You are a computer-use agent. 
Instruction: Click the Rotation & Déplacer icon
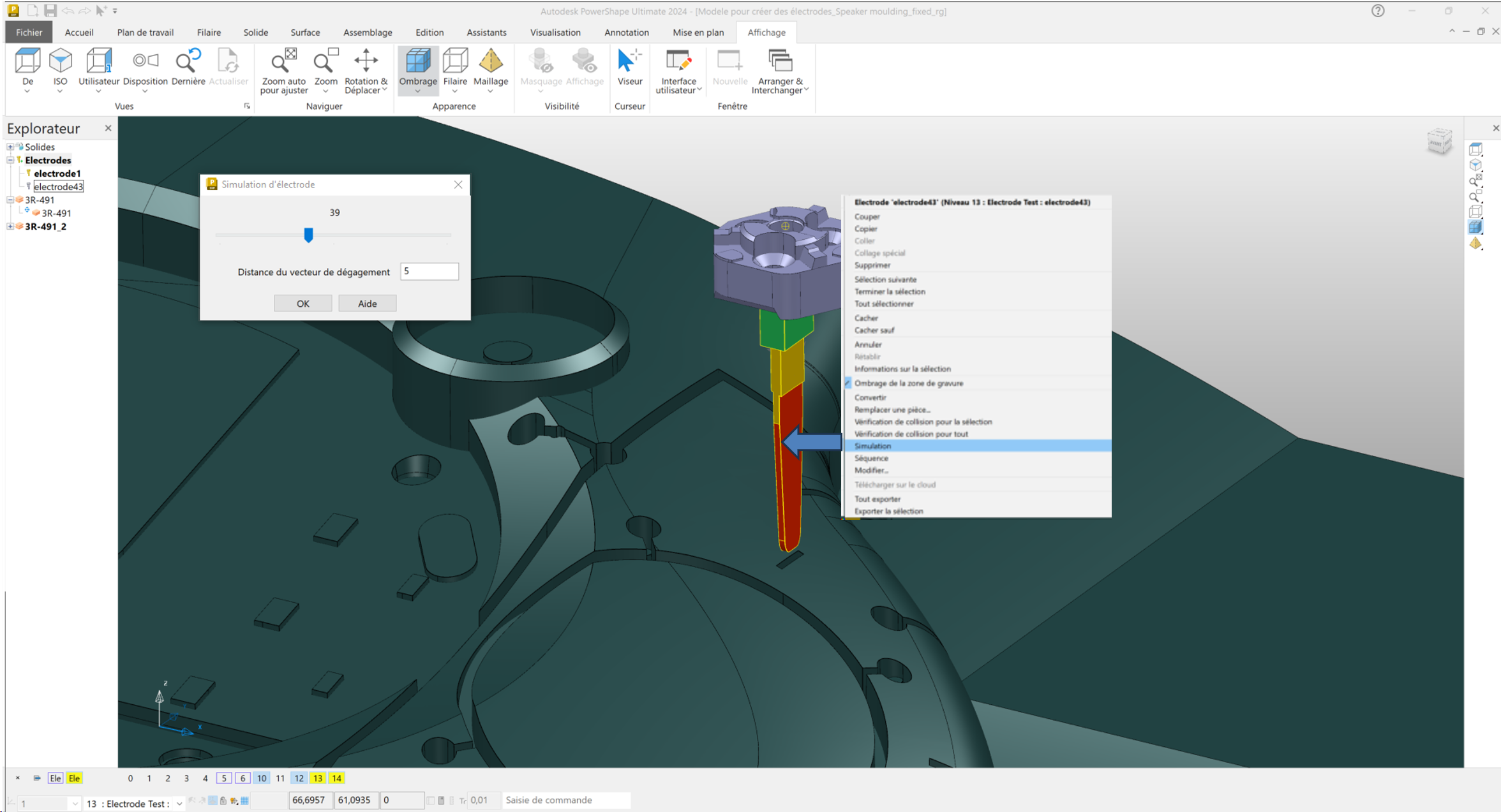366,62
